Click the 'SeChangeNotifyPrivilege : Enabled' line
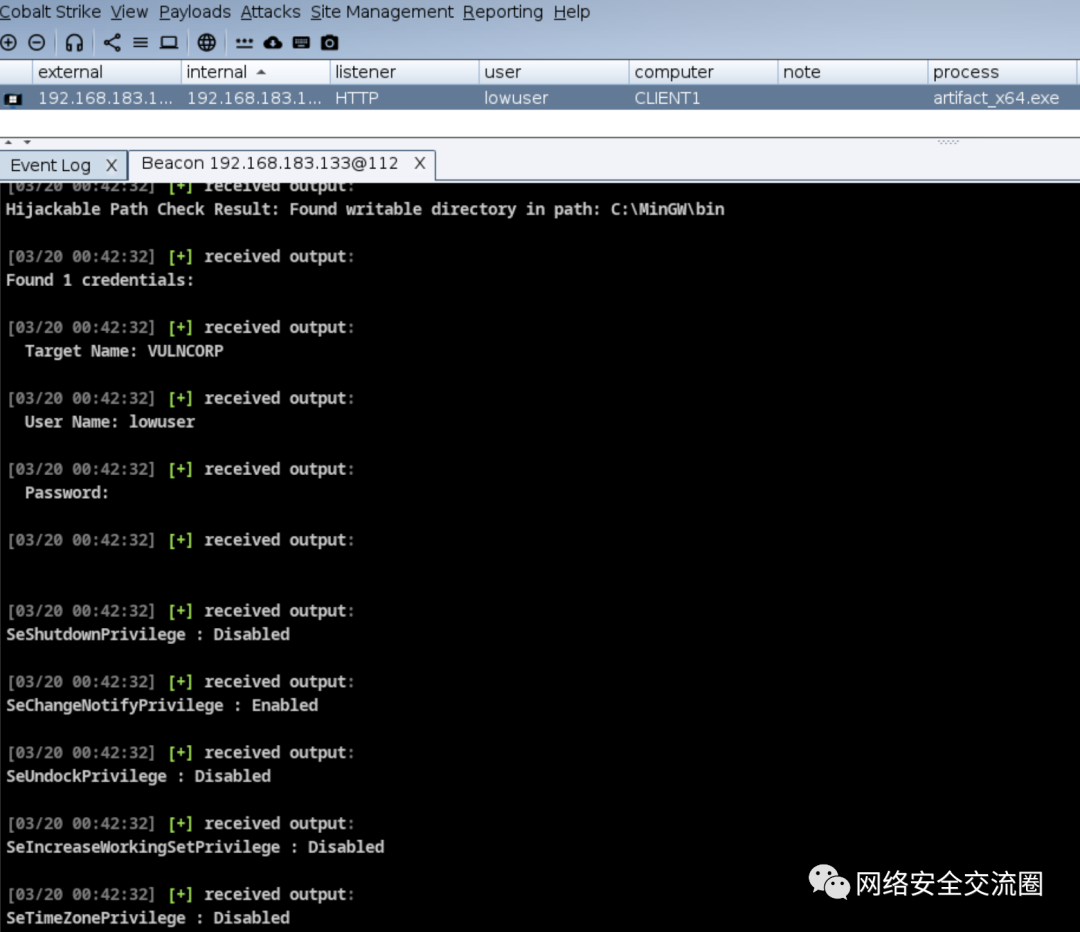This screenshot has height=932, width=1080. (x=162, y=705)
